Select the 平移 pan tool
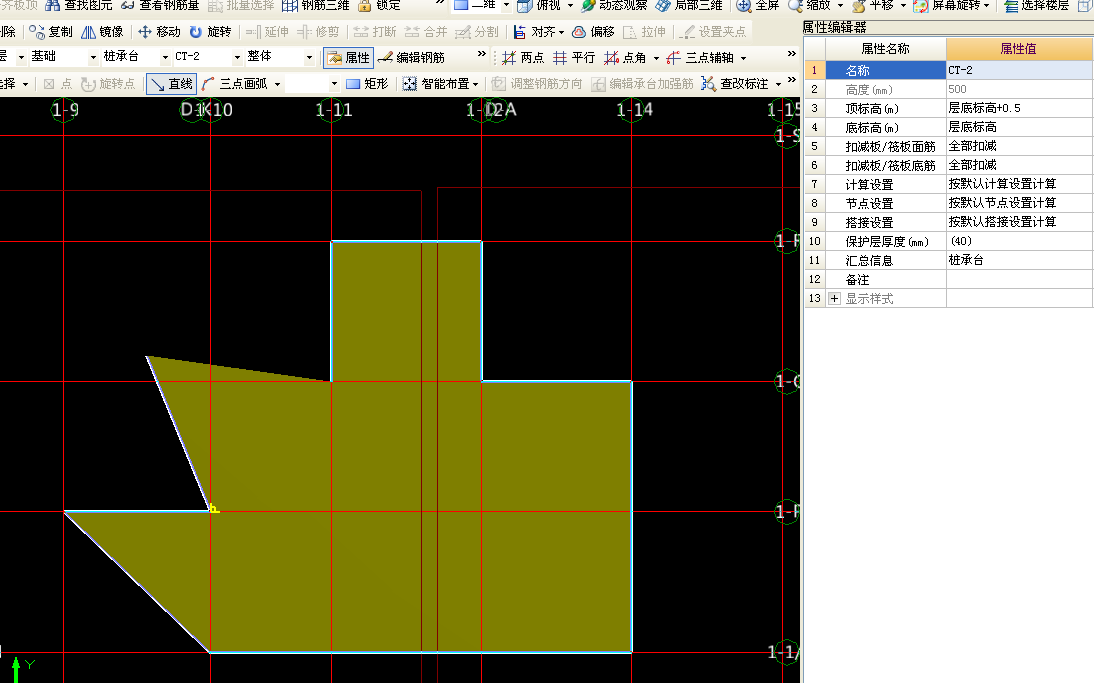 pos(873,6)
